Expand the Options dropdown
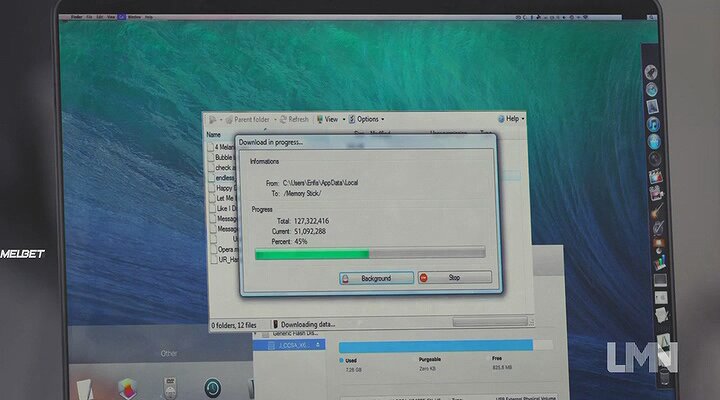Viewport: 720px width, 400px height. 366,119
